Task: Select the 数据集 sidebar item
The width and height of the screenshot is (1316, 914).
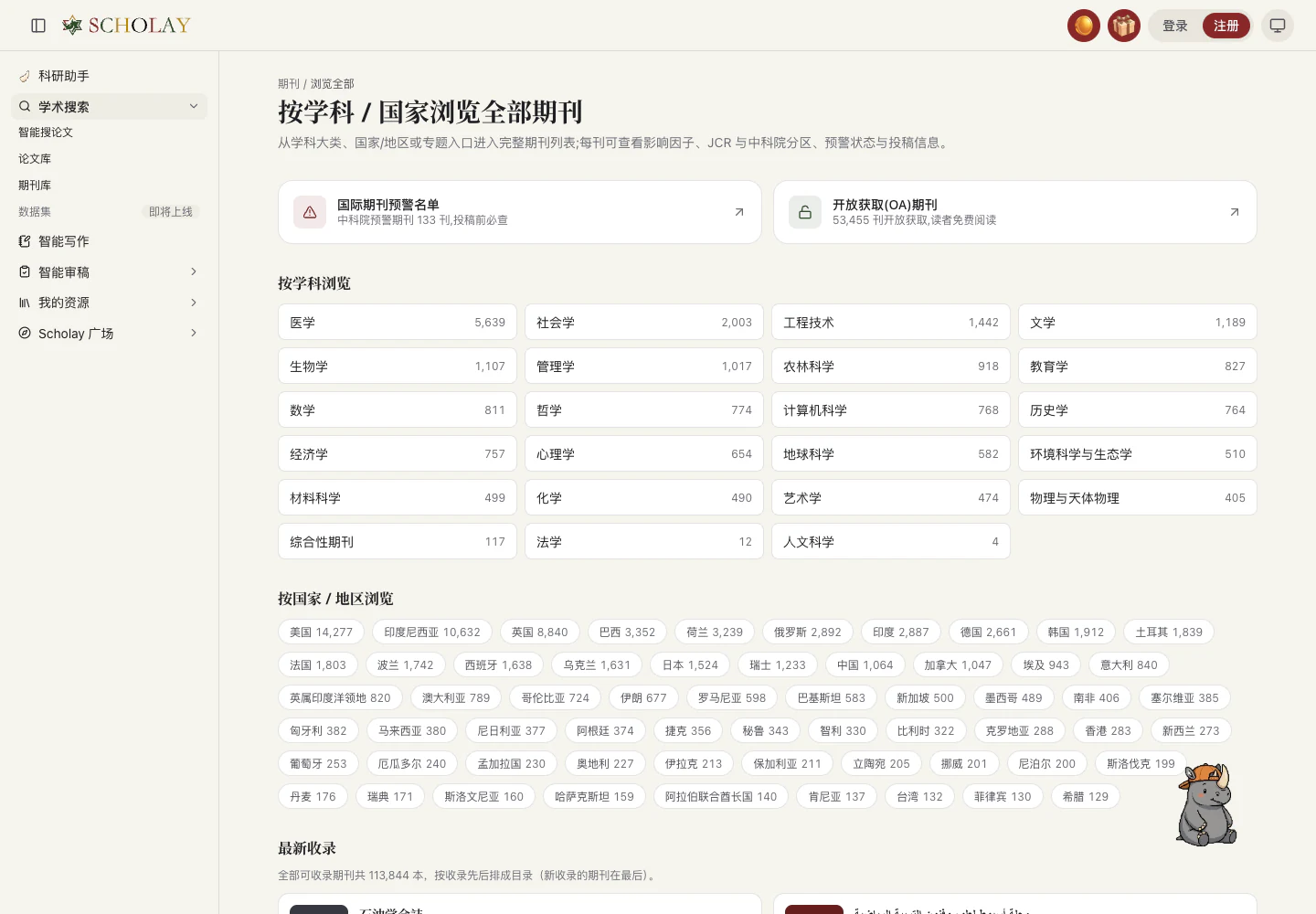Action: point(109,212)
